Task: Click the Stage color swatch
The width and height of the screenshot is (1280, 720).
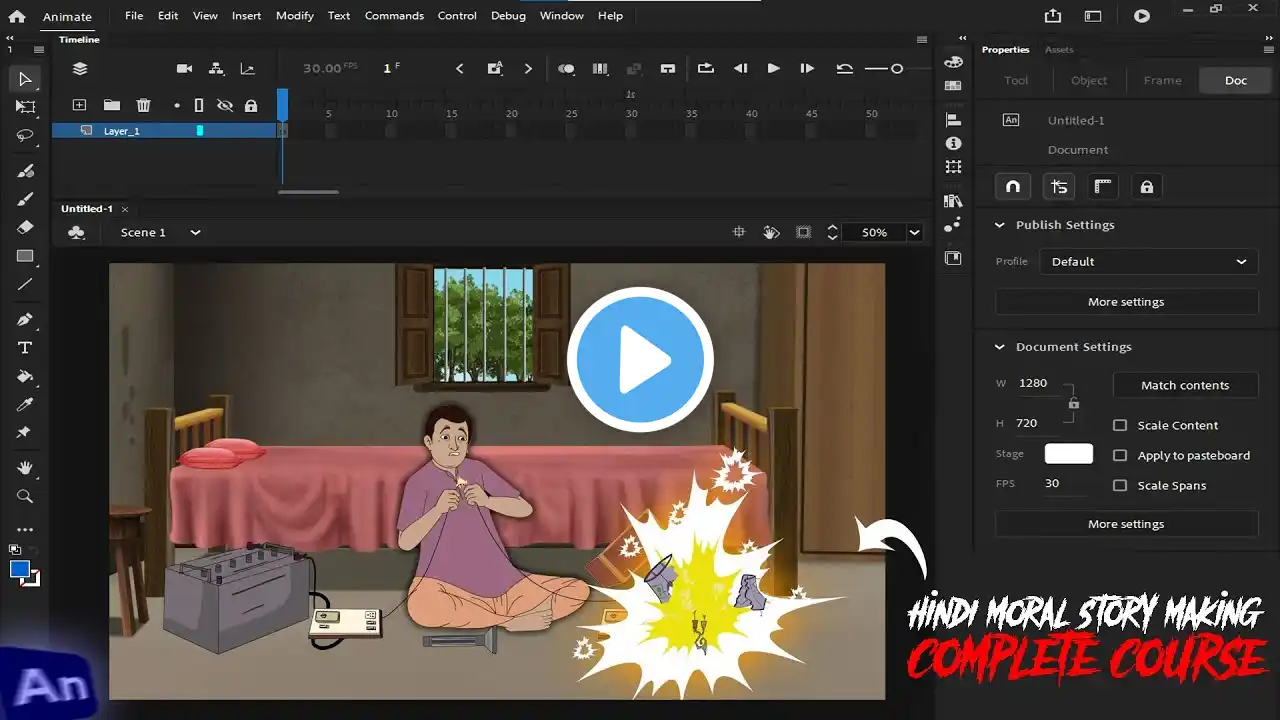Action: [x=1068, y=453]
